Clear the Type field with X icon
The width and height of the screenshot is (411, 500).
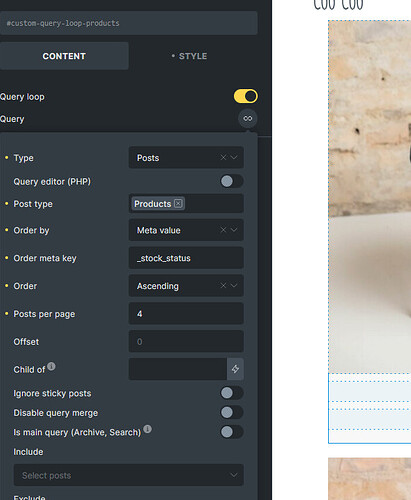point(223,157)
